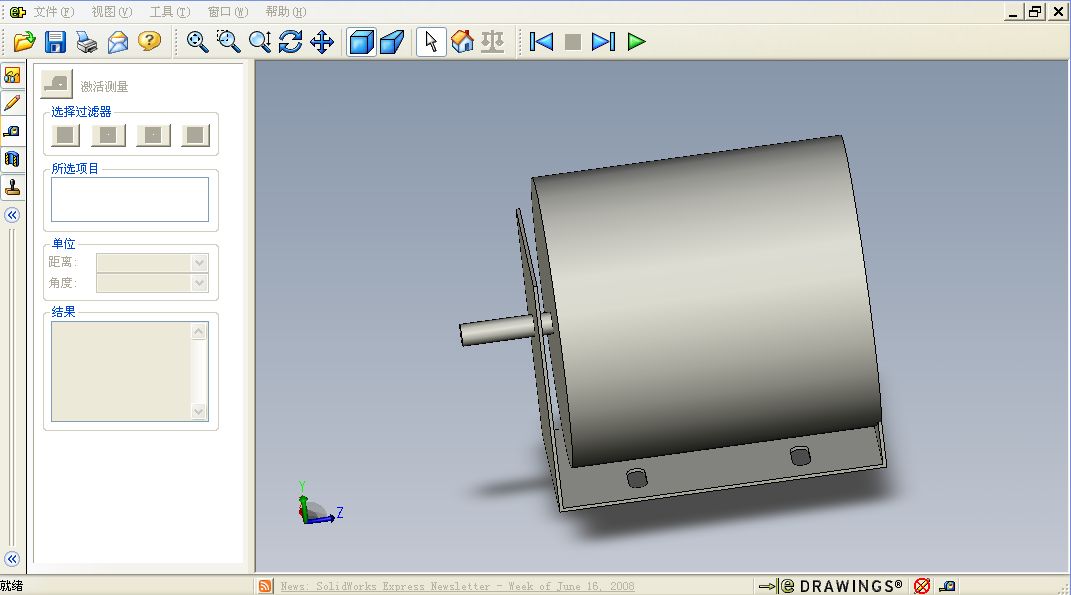This screenshot has width=1071, height=595.
Task: Collapse the panel with the bottom chevron button
Action: pyautogui.click(x=12, y=559)
